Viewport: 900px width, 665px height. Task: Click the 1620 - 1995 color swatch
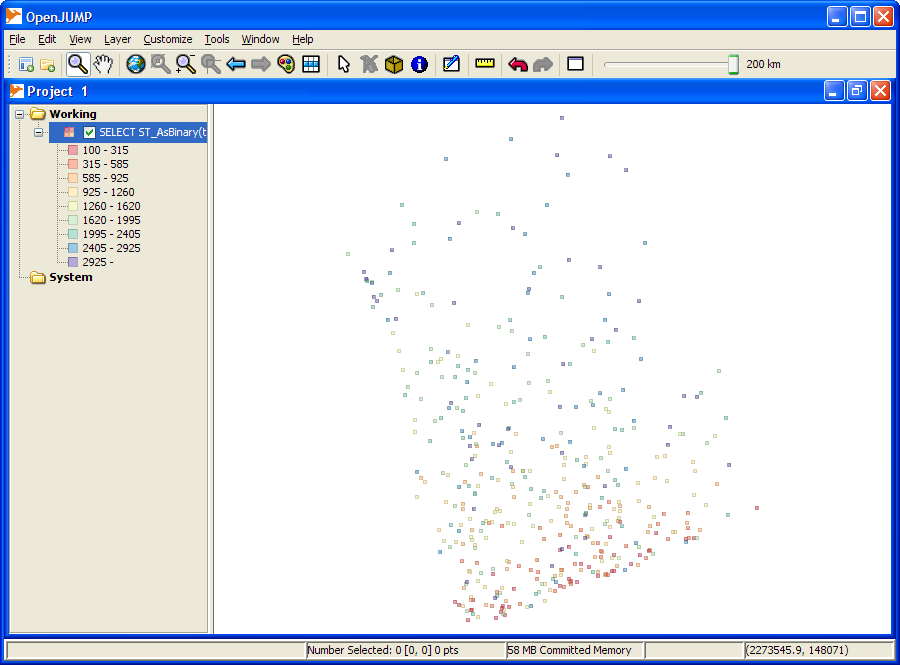pyautogui.click(x=73, y=220)
